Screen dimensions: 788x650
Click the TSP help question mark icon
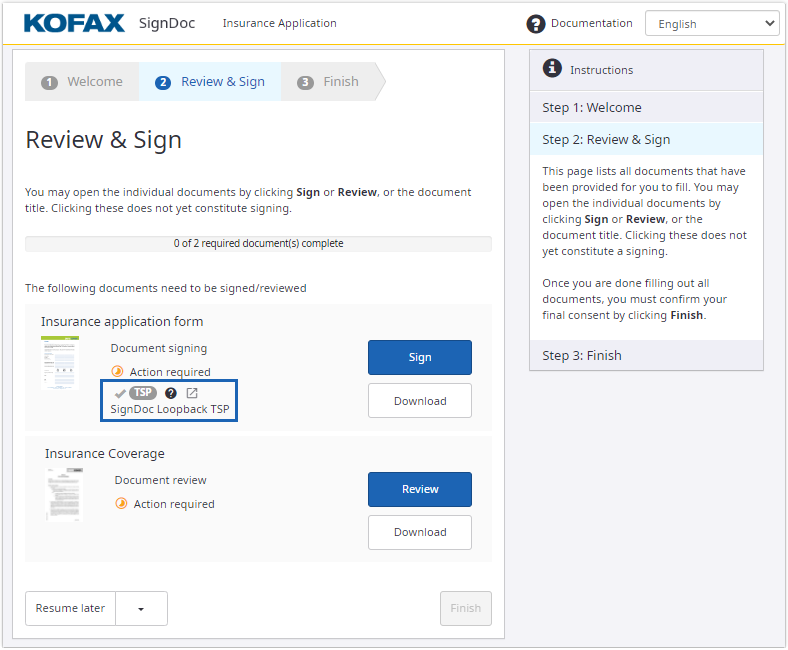(171, 393)
